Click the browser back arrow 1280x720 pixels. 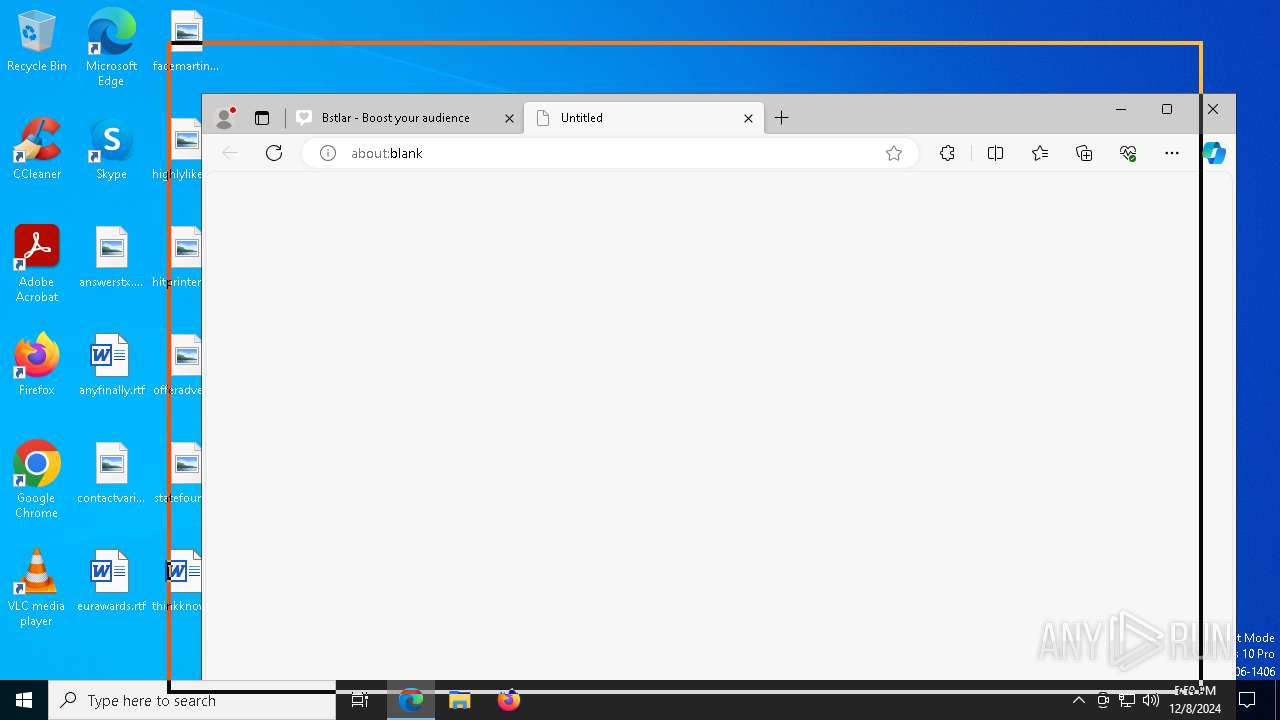(230, 153)
